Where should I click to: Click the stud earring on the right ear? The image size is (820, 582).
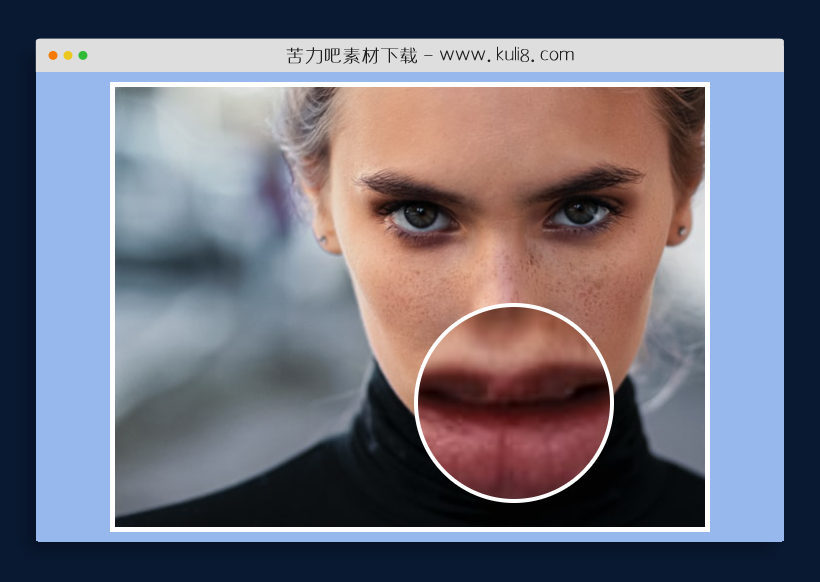coord(683,231)
